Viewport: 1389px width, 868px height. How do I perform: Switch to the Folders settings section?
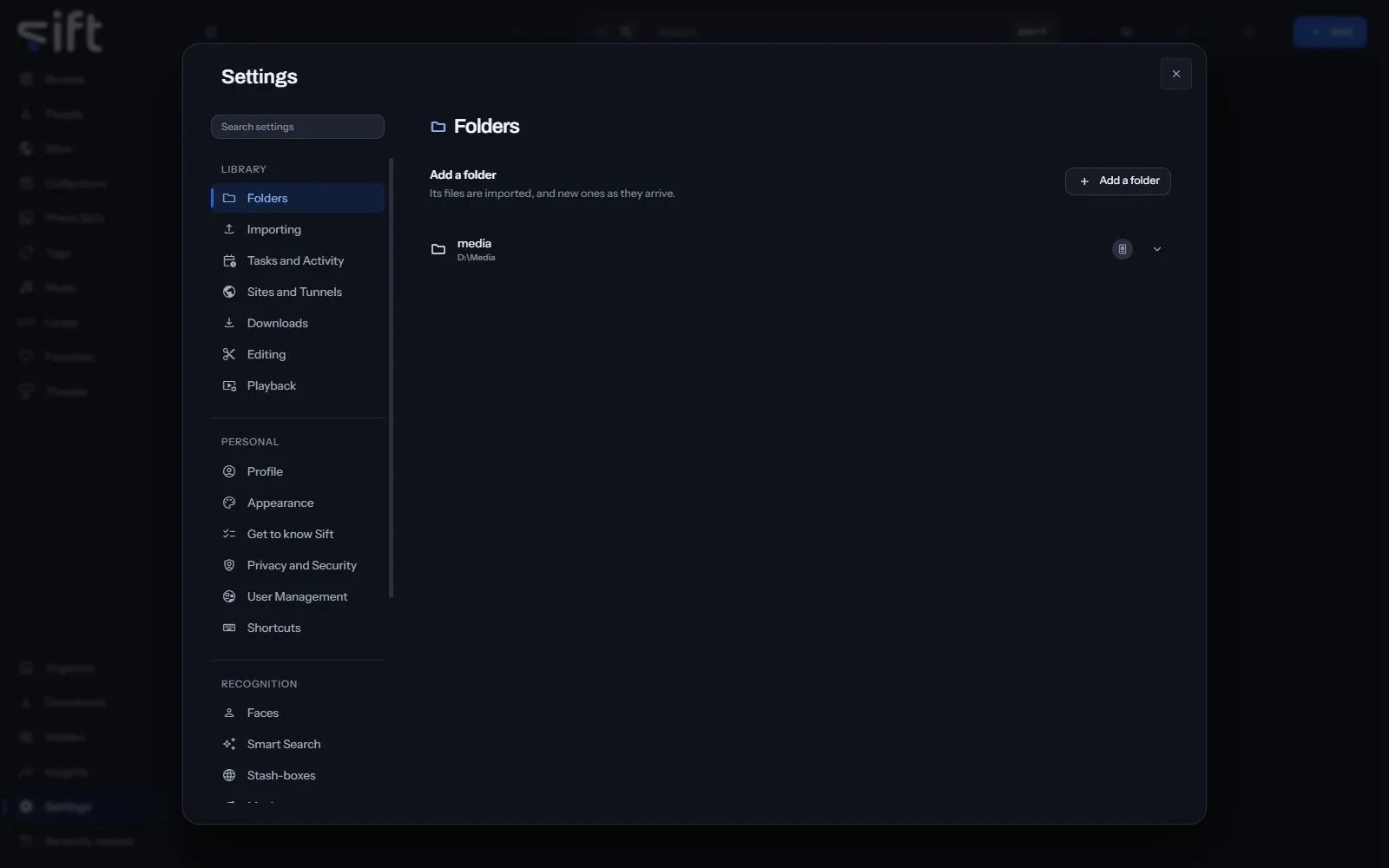coord(298,198)
